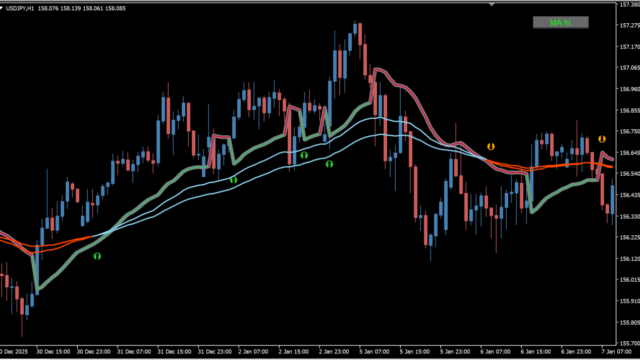
Task: Click the 2 Jan 23:00 time label
Action: click(334, 351)
